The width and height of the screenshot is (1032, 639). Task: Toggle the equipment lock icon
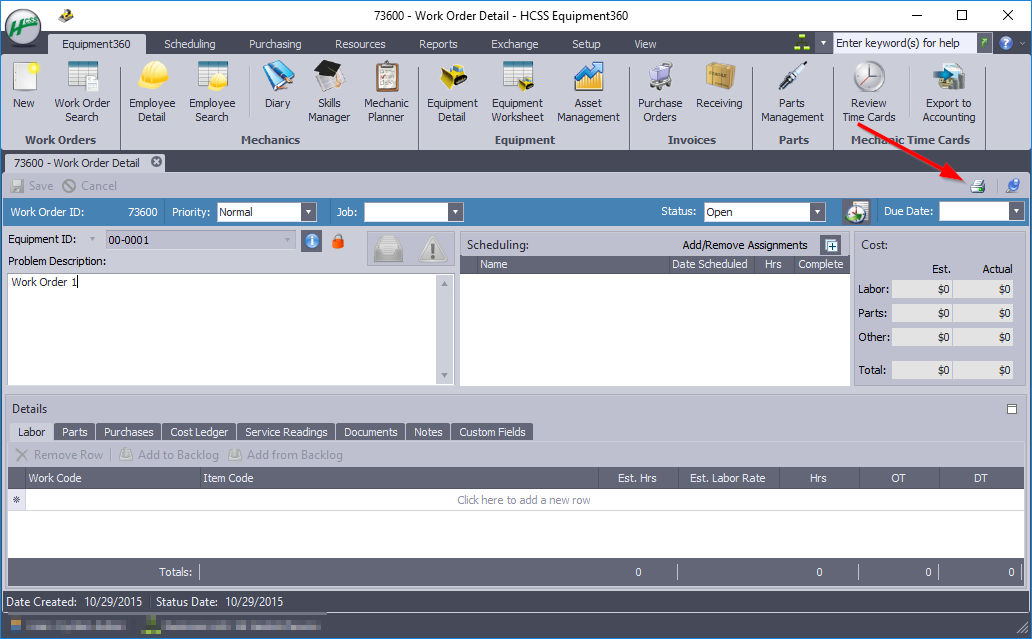(338, 241)
